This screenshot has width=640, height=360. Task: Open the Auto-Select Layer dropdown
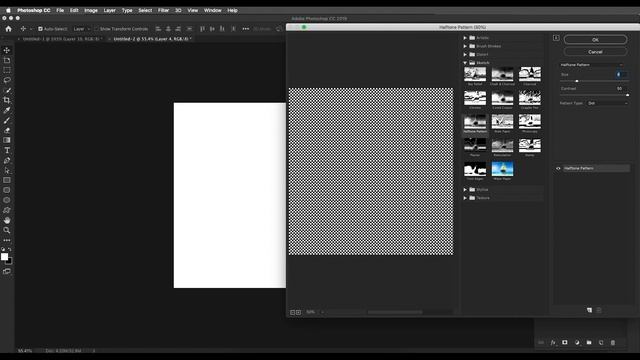click(81, 29)
